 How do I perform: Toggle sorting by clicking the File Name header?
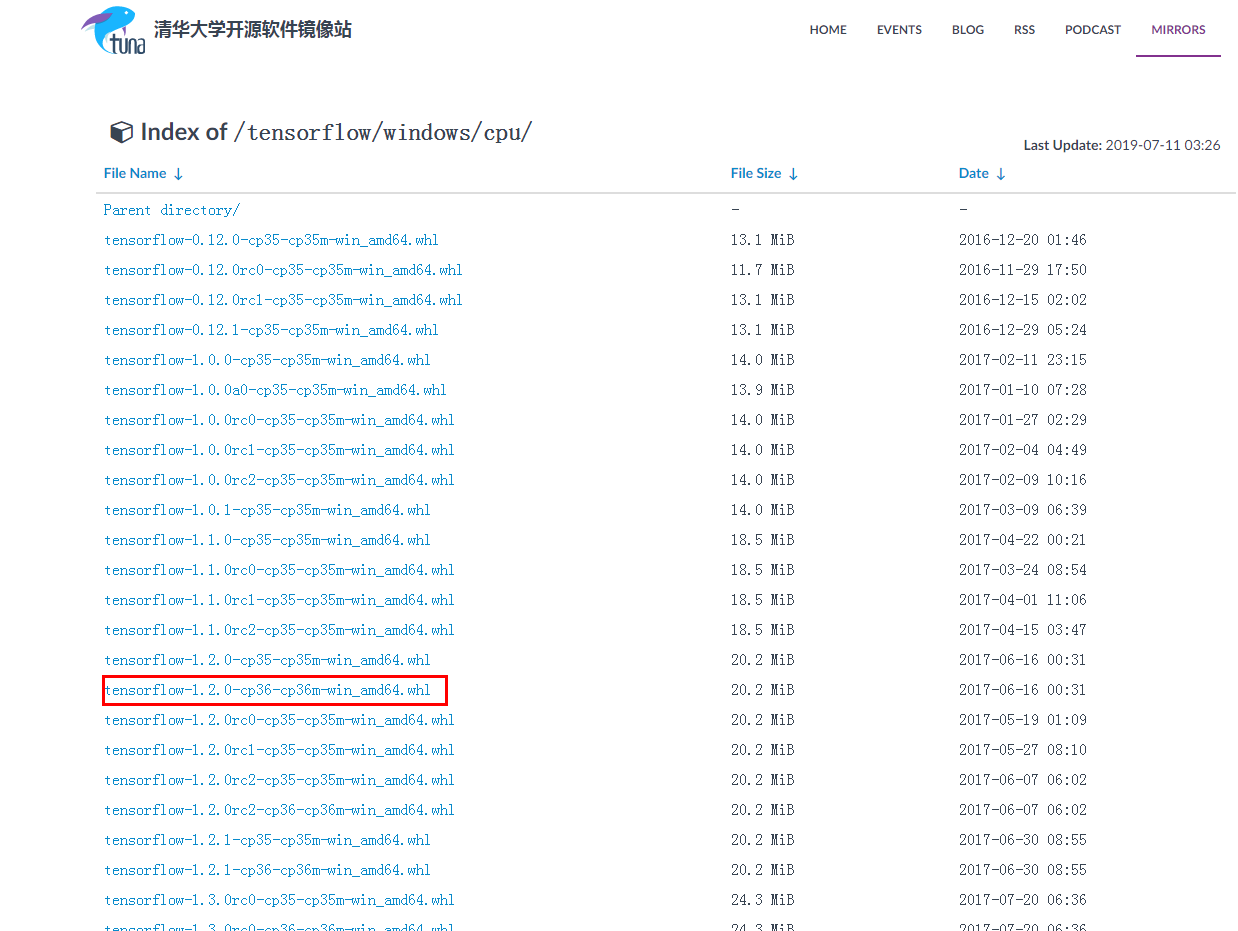pyautogui.click(x=133, y=173)
